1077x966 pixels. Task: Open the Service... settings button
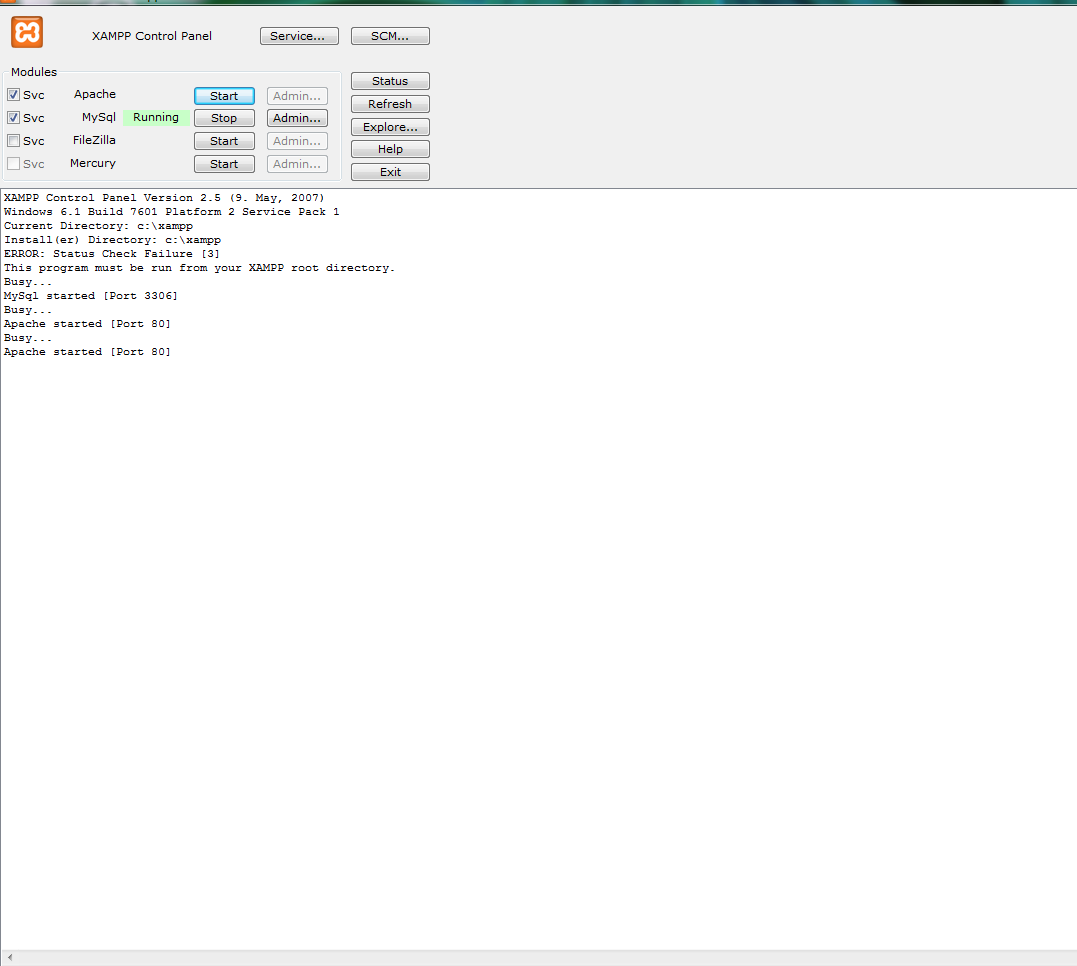[299, 36]
